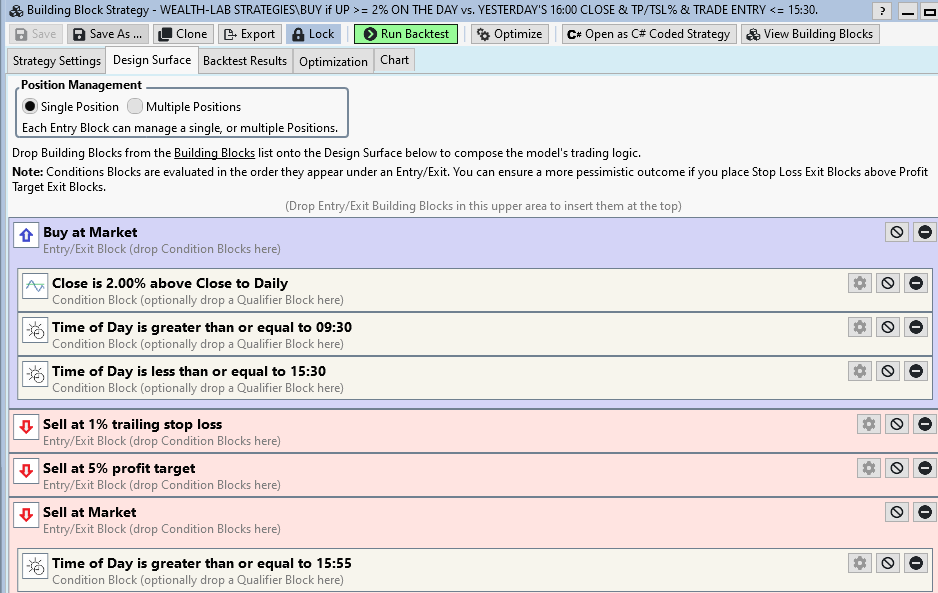The width and height of the screenshot is (938, 593).
Task: Disable the 09:30 Time of Day condition
Action: pos(888,327)
